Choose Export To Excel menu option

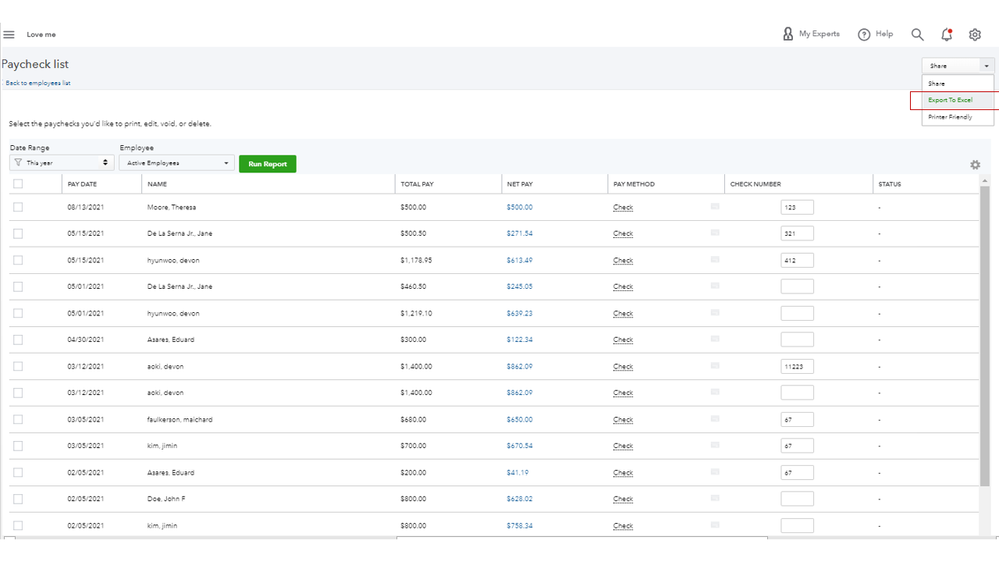tap(950, 100)
